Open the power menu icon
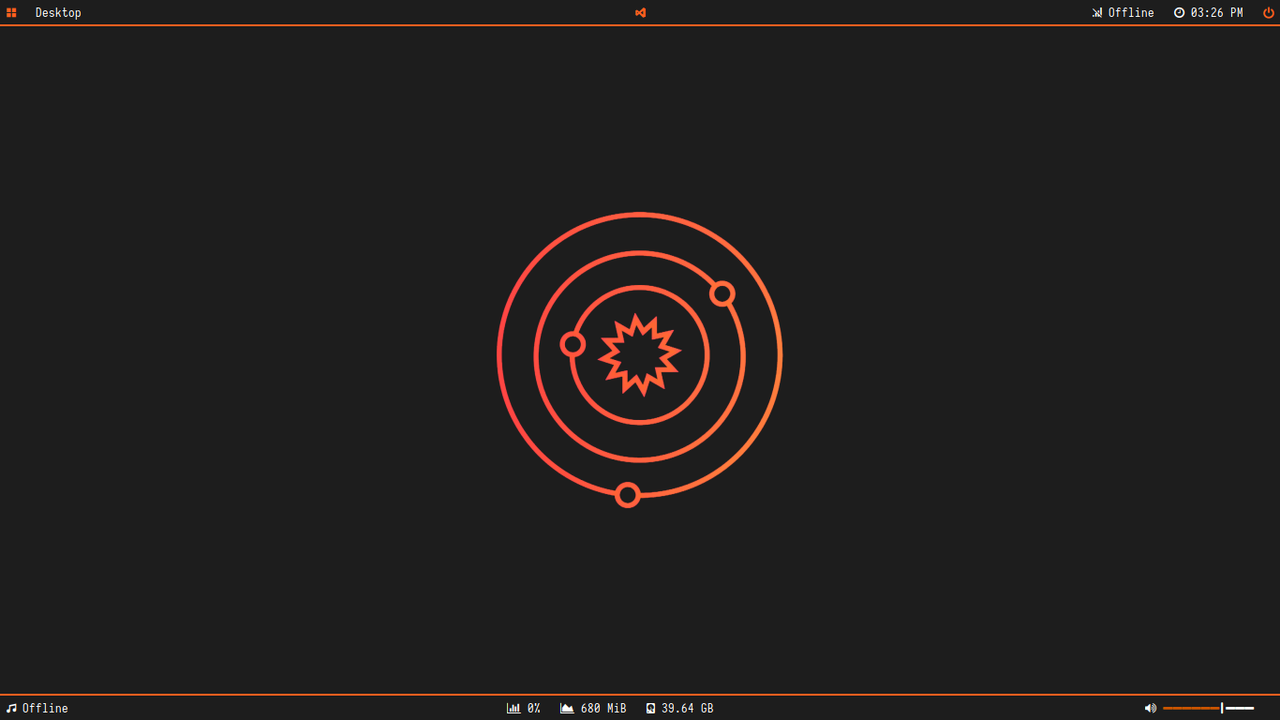The width and height of the screenshot is (1280, 720). click(1269, 13)
